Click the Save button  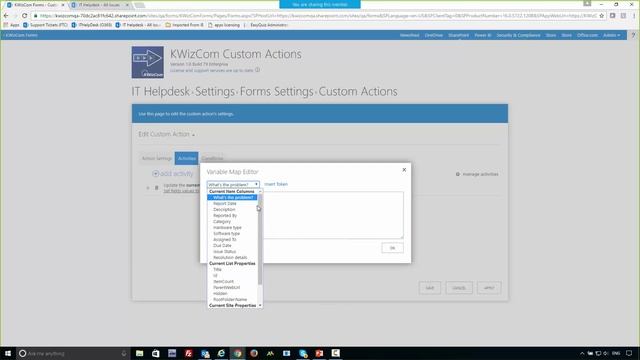tap(430, 288)
